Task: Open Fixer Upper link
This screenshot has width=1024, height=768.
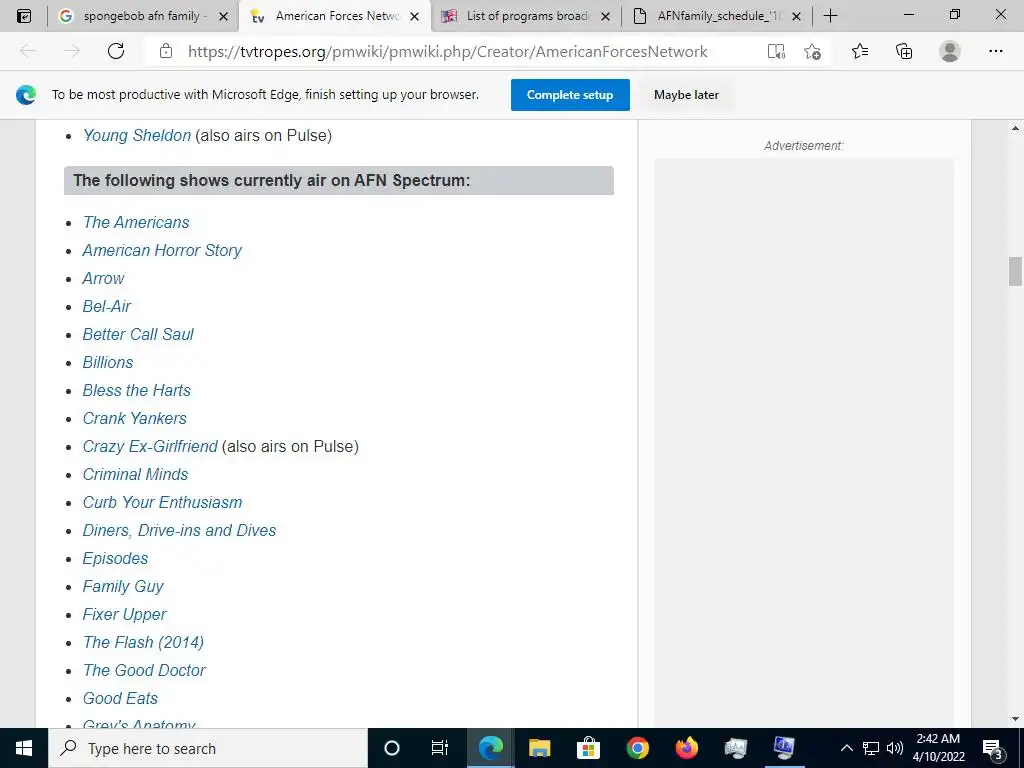Action: tap(124, 615)
